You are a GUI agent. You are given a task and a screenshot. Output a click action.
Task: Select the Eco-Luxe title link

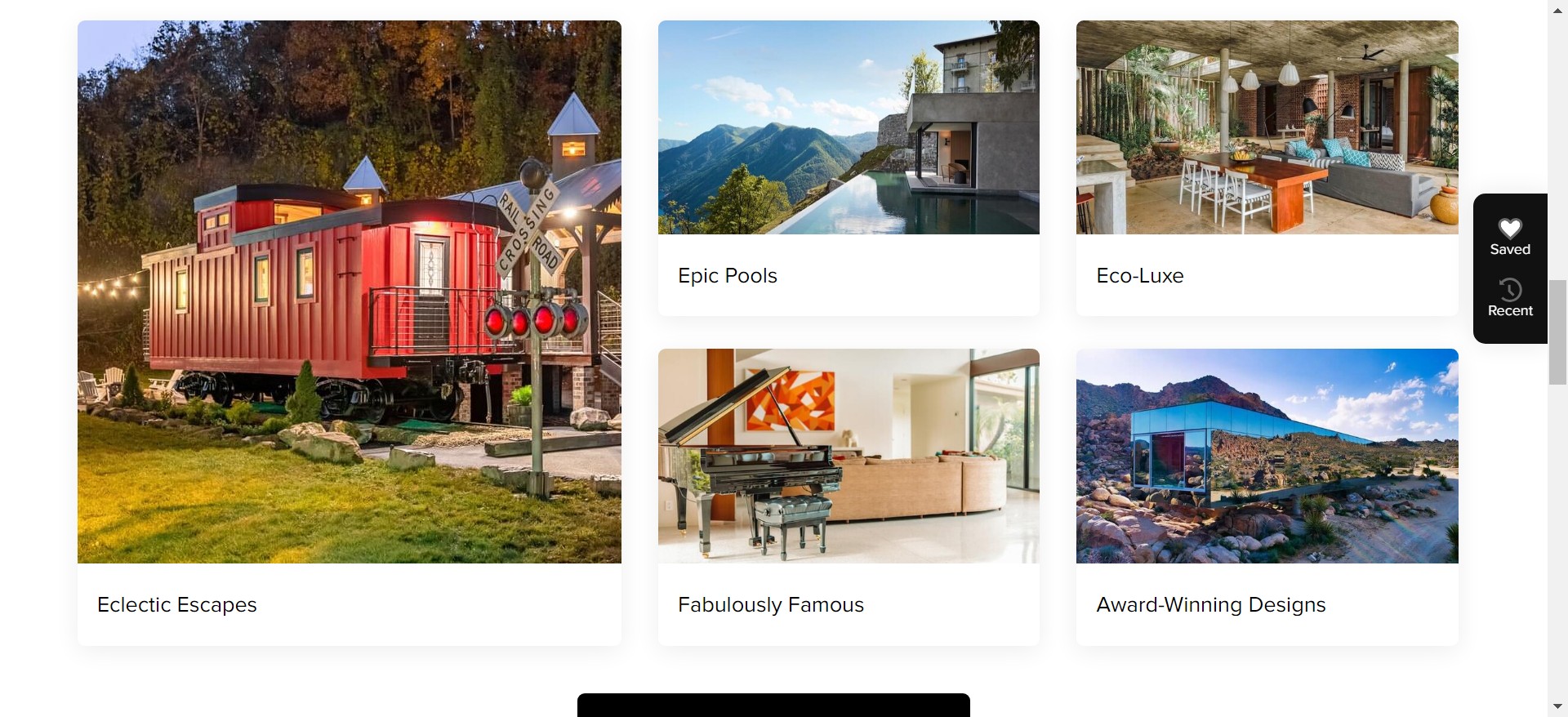pyautogui.click(x=1140, y=276)
